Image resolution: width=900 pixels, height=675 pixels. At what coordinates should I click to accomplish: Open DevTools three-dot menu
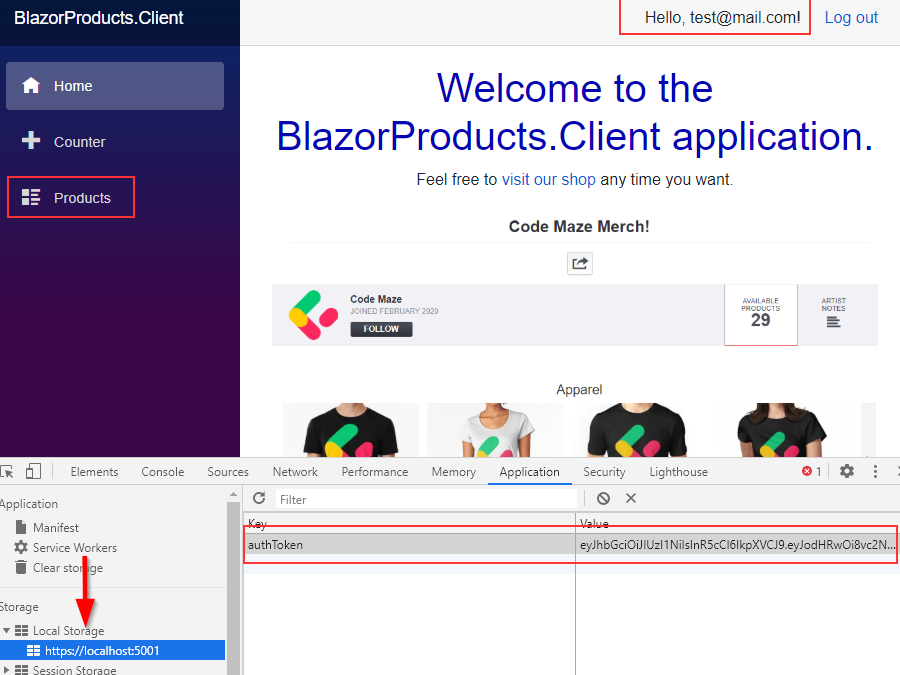(x=876, y=472)
